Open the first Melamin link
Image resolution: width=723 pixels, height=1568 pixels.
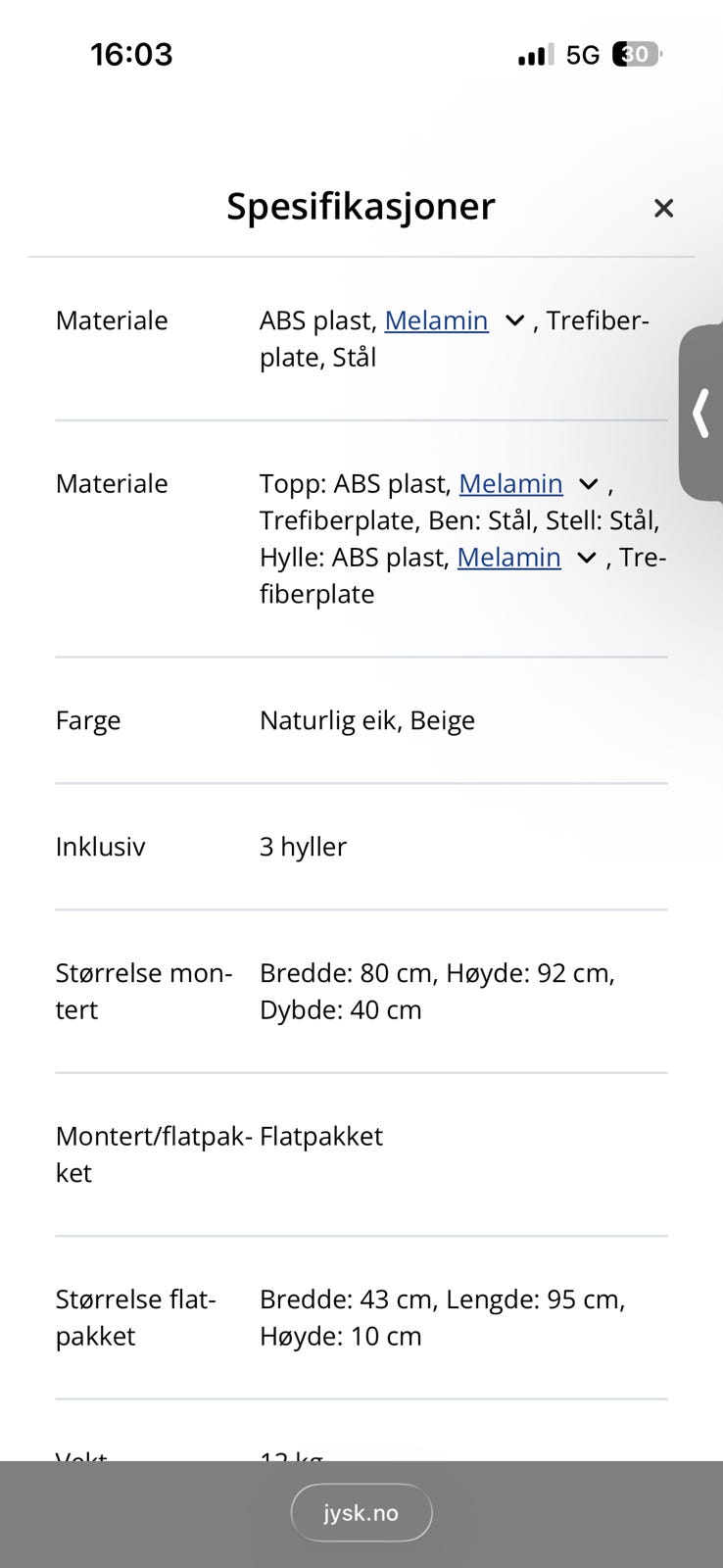[x=437, y=320]
